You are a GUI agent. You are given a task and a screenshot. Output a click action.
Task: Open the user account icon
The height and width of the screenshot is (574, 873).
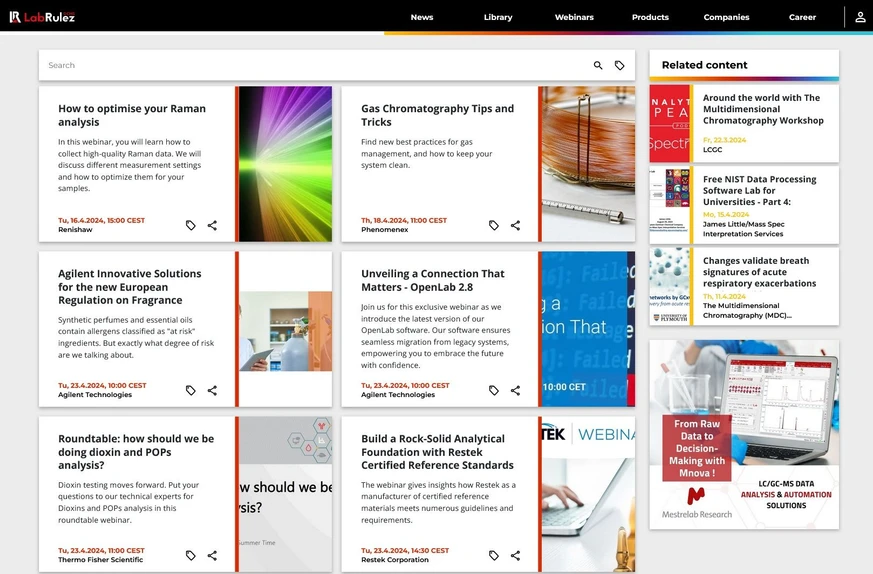[x=860, y=17]
